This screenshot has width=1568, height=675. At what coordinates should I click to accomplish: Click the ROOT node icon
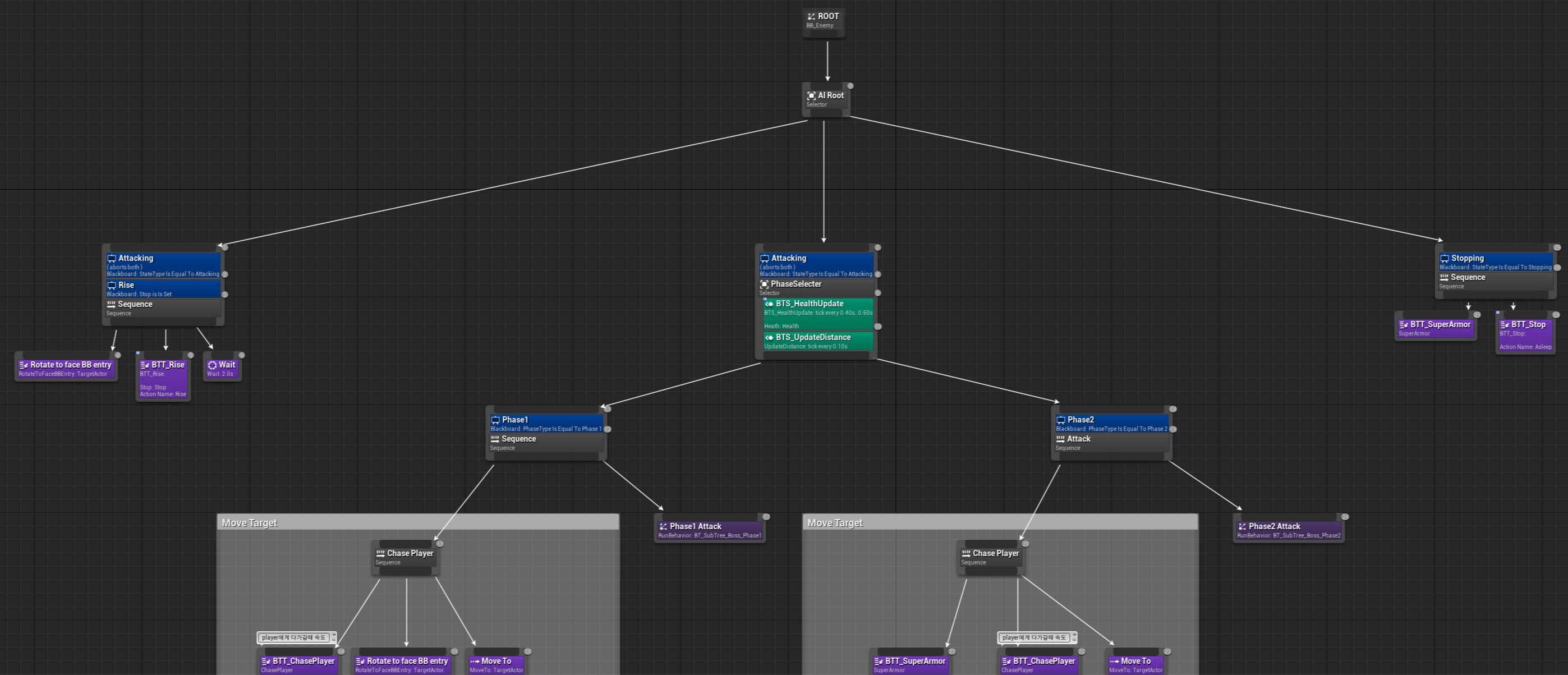point(811,16)
